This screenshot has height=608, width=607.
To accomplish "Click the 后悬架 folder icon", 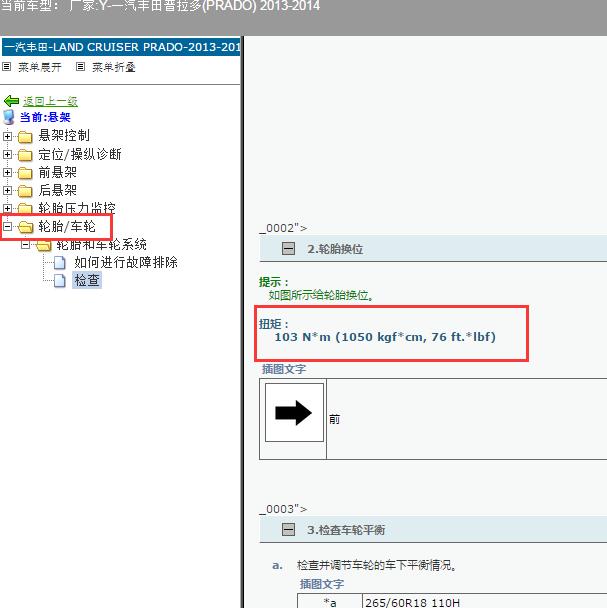I will click(x=25, y=191).
